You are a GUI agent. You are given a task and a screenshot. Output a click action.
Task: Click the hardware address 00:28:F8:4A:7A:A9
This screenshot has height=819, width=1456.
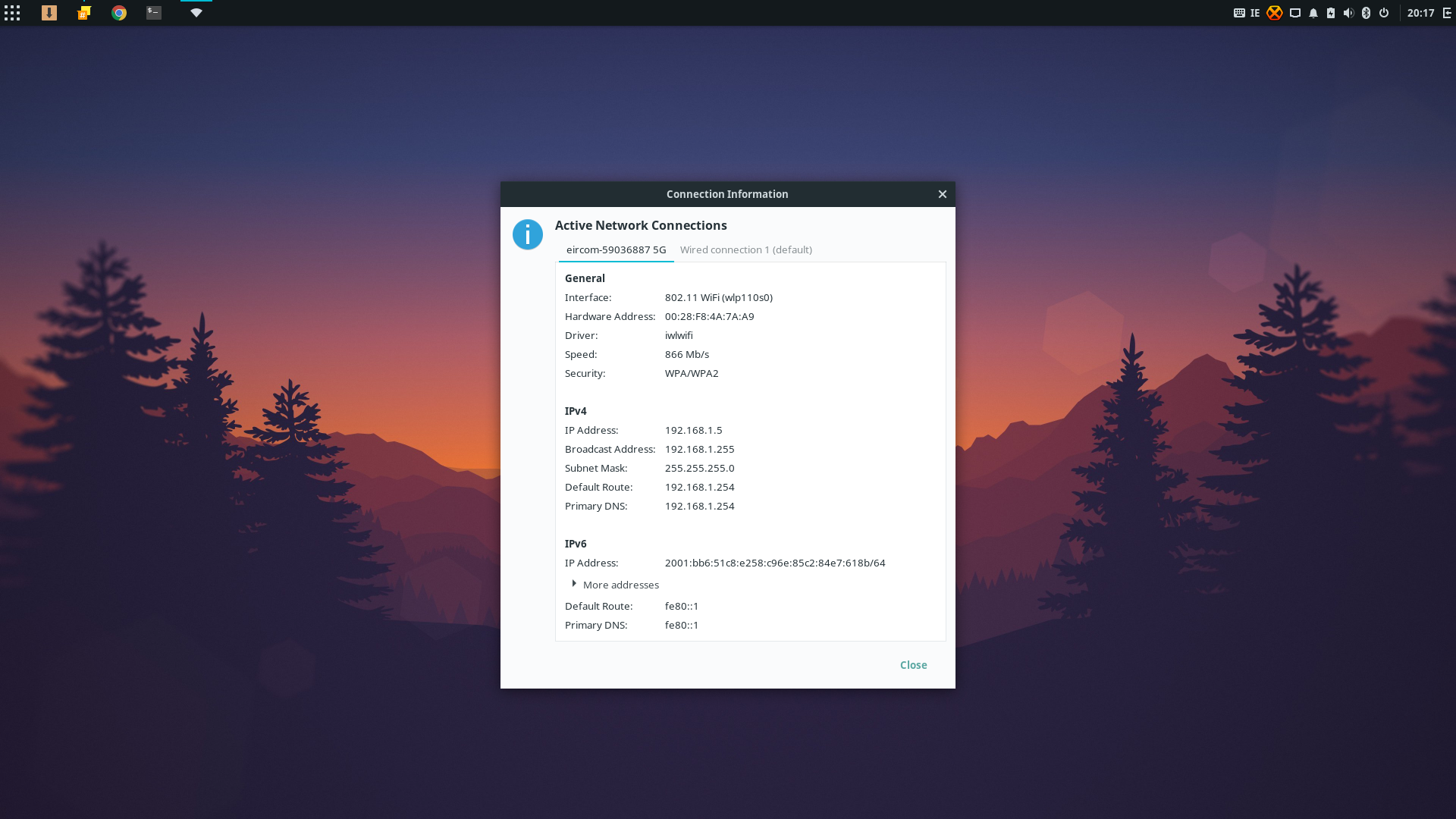[x=710, y=316]
